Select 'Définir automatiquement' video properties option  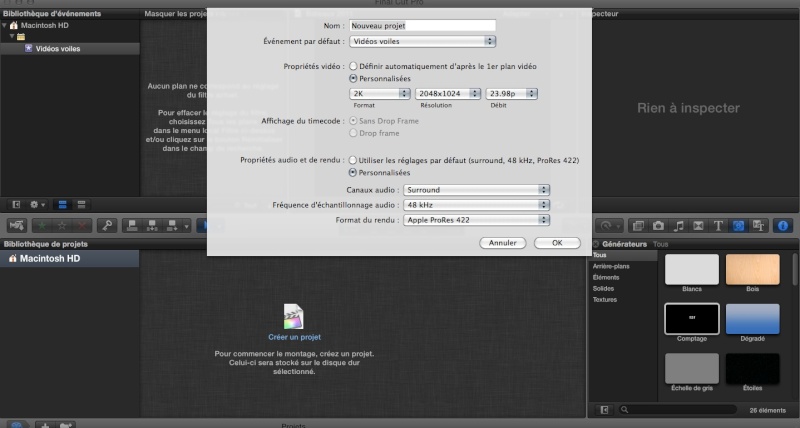pyautogui.click(x=353, y=65)
